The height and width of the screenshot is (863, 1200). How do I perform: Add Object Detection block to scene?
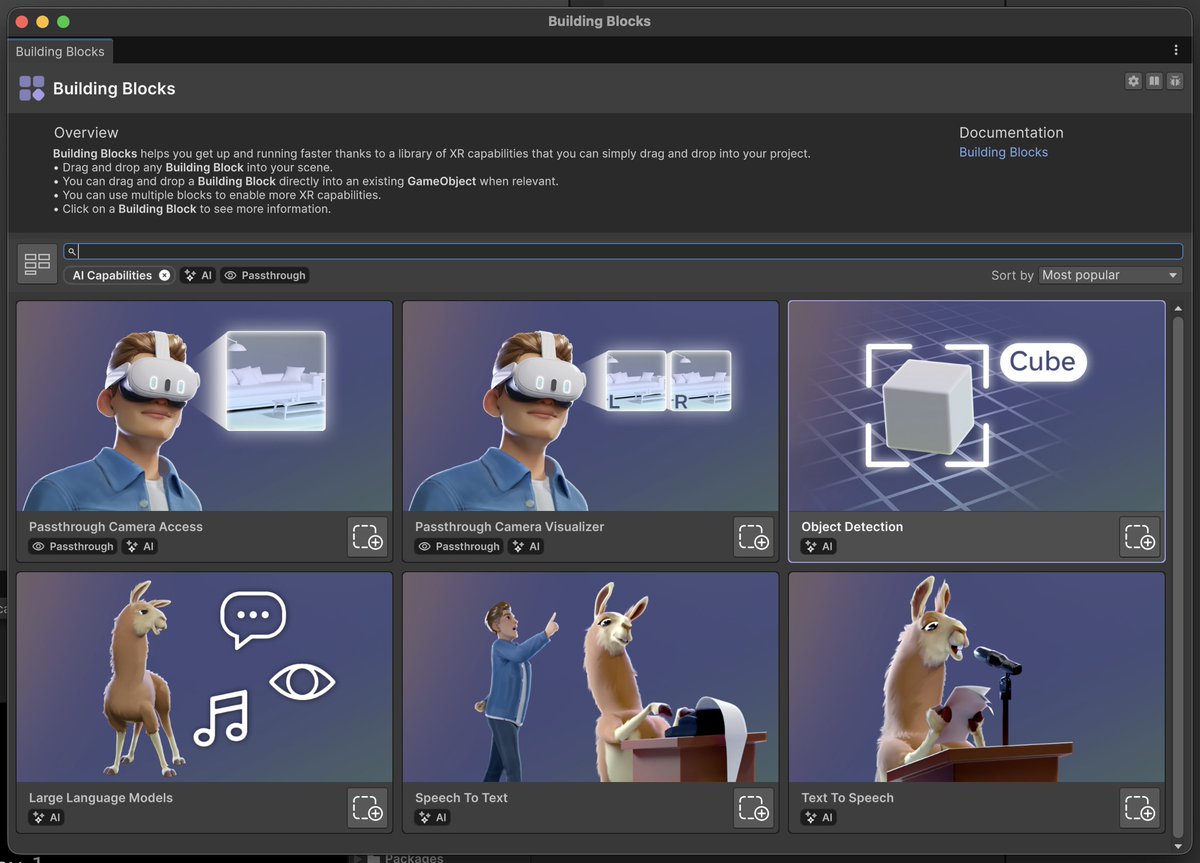(1140, 537)
